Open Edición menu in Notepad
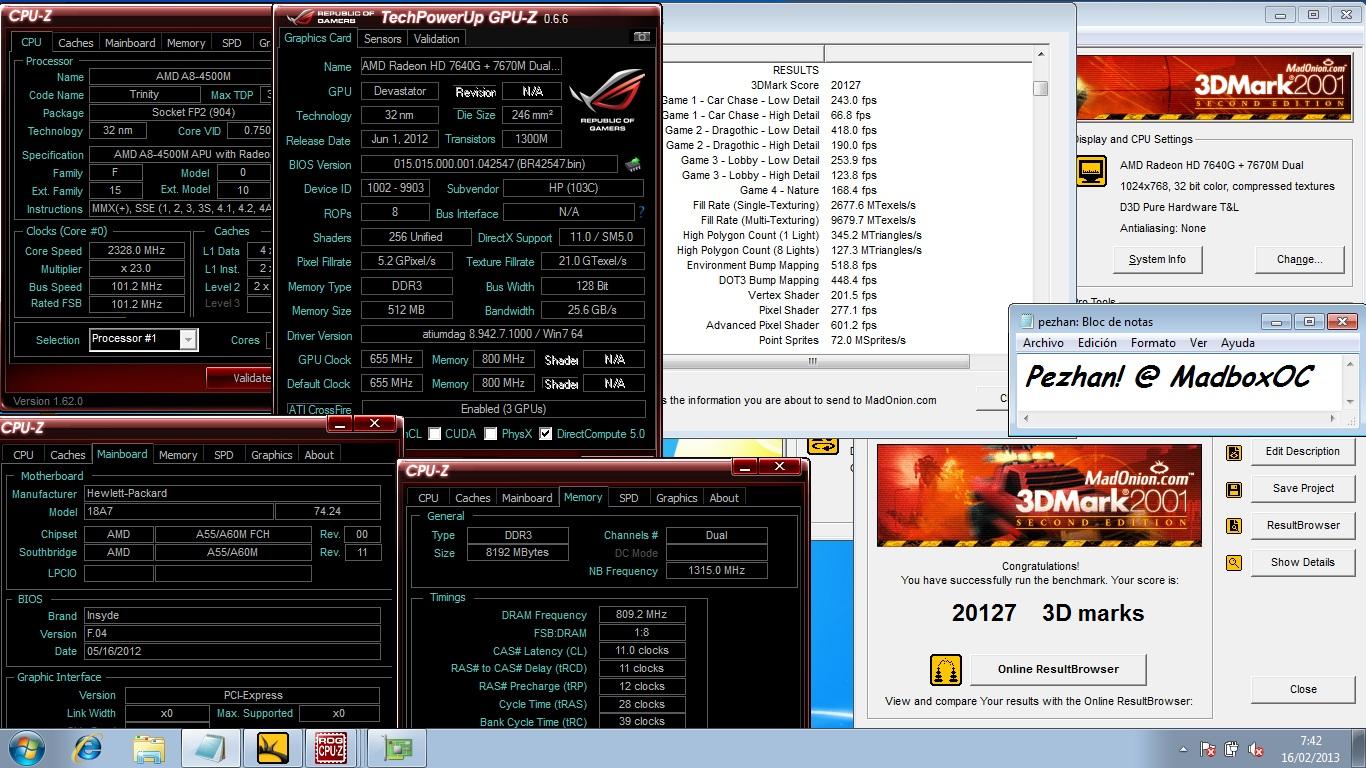This screenshot has width=1366, height=768. (1097, 343)
